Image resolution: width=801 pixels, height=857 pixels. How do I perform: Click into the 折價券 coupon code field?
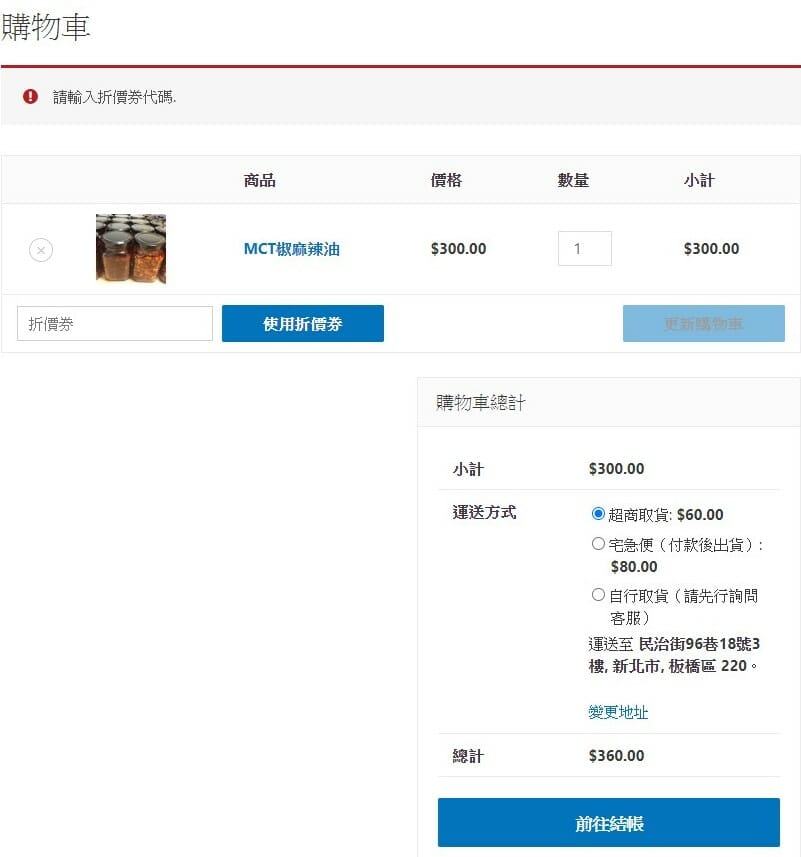click(x=115, y=324)
